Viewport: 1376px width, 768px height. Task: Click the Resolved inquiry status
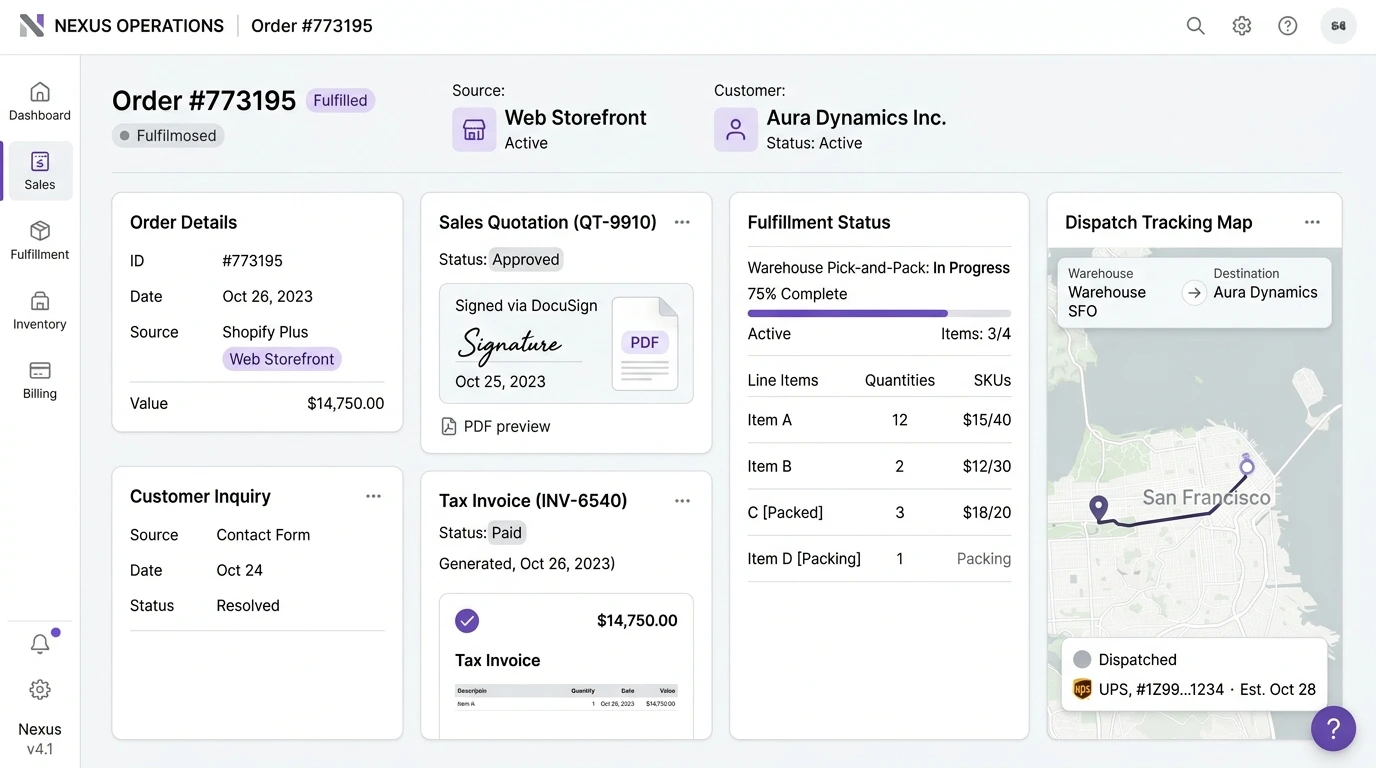248,605
